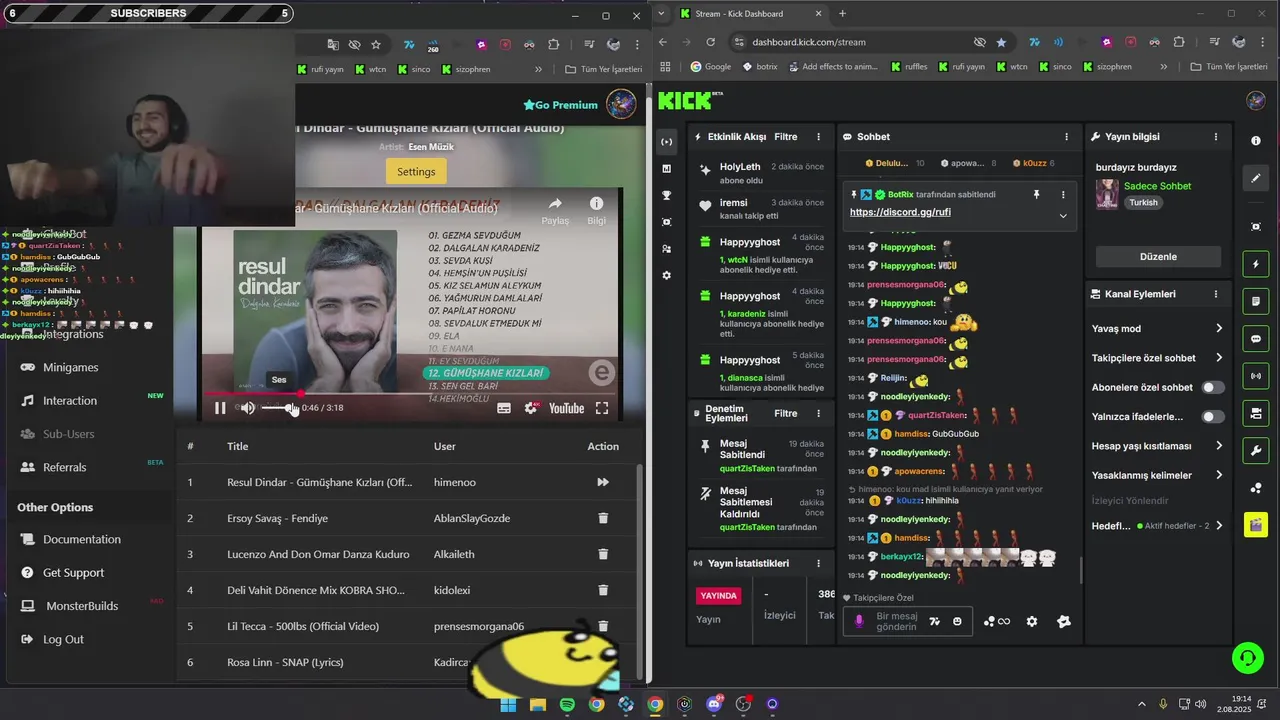Open Yayın bilgisi panel three-dot menu
The height and width of the screenshot is (720, 1280).
1216,137
